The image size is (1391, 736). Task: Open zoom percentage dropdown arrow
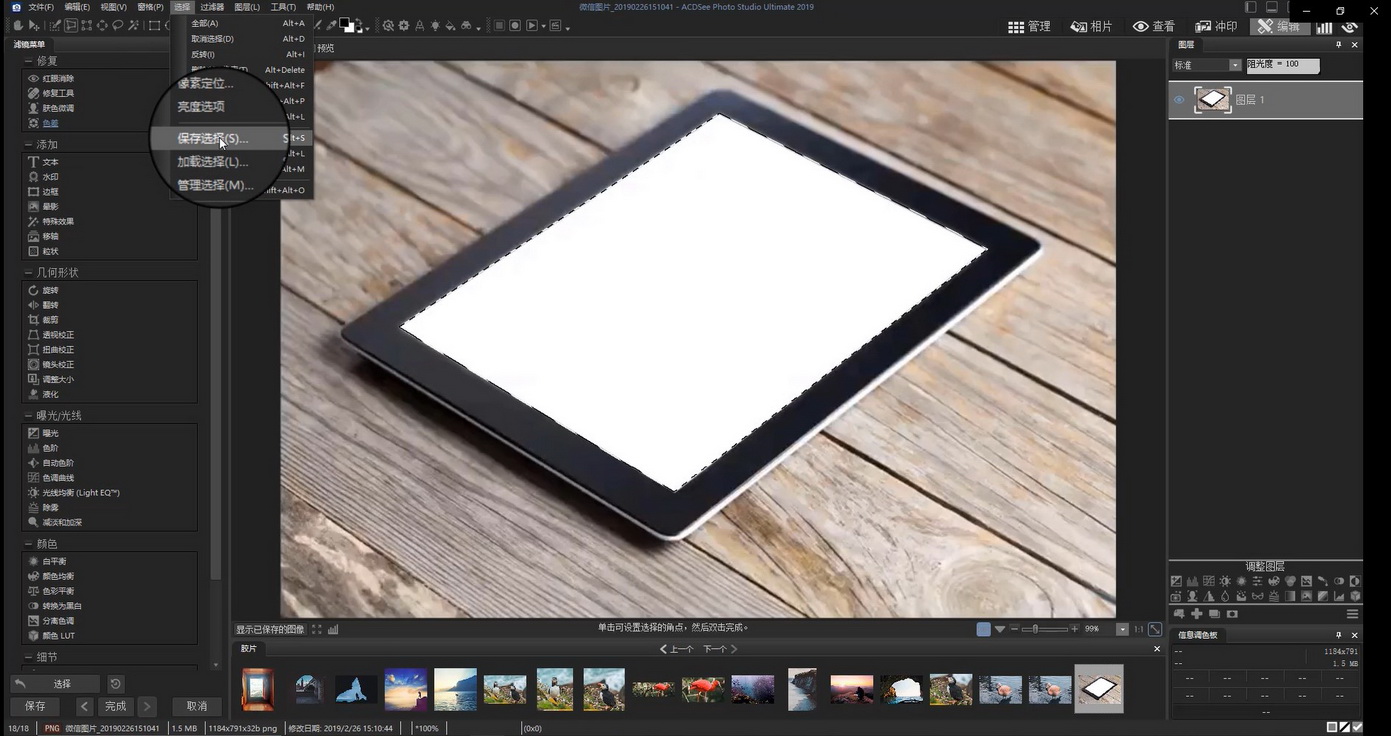coord(1122,629)
